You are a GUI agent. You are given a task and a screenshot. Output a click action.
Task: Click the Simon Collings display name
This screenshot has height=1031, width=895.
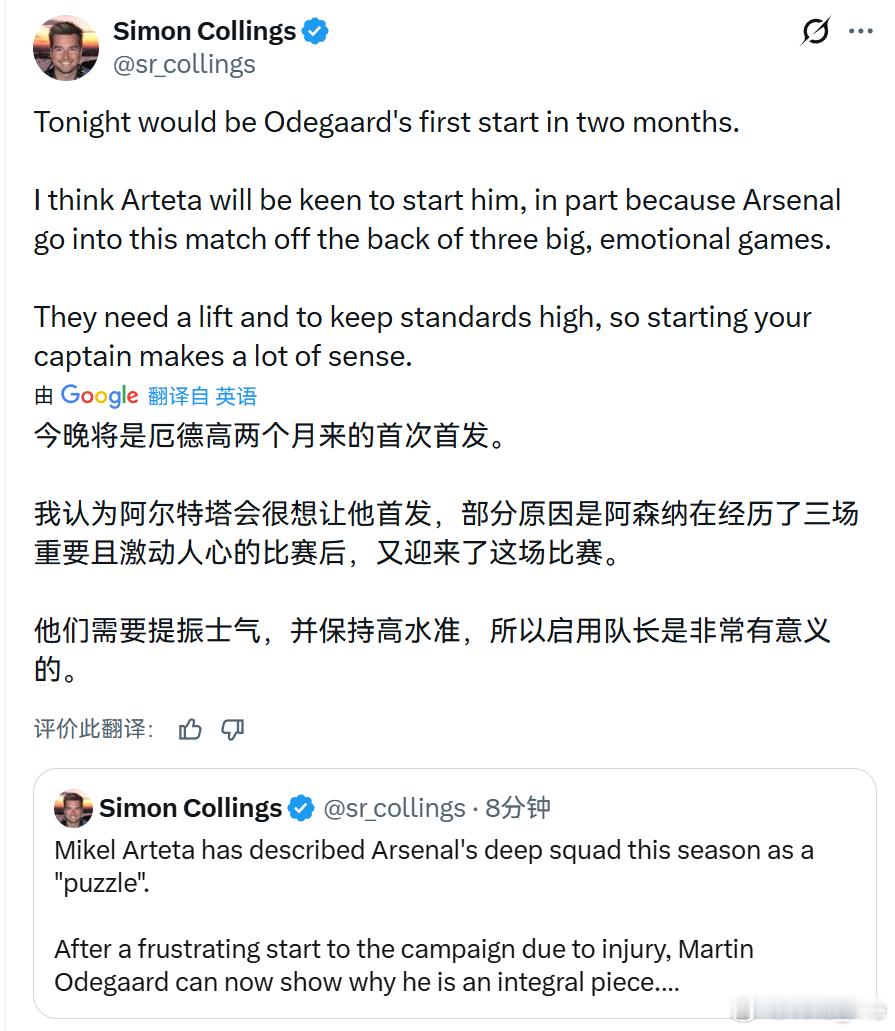coord(204,31)
